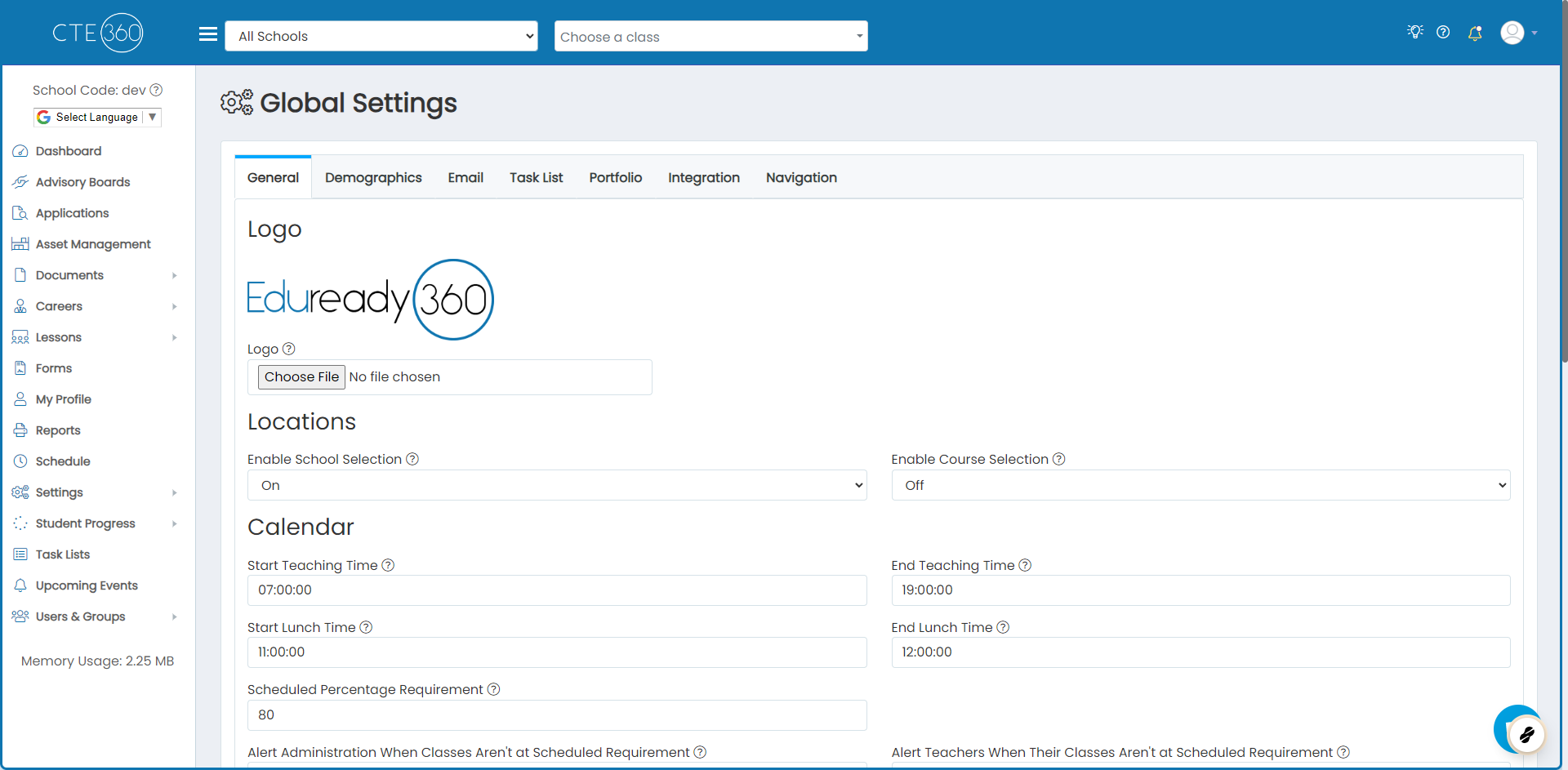Click Scheduled Percentage Requirement field
Image resolution: width=1568 pixels, height=770 pixels.
pyautogui.click(x=557, y=715)
